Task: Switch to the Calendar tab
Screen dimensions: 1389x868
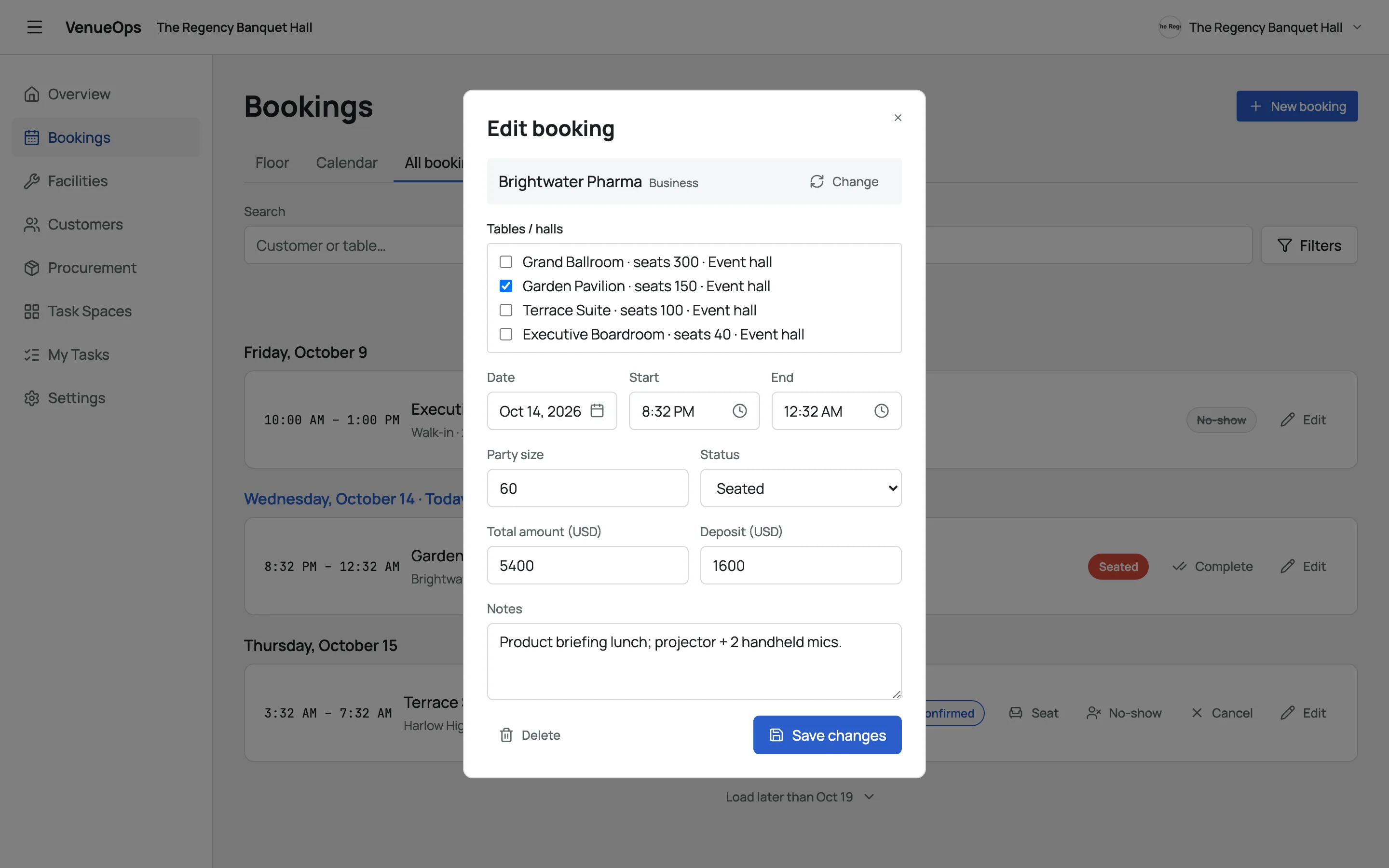Action: (347, 163)
